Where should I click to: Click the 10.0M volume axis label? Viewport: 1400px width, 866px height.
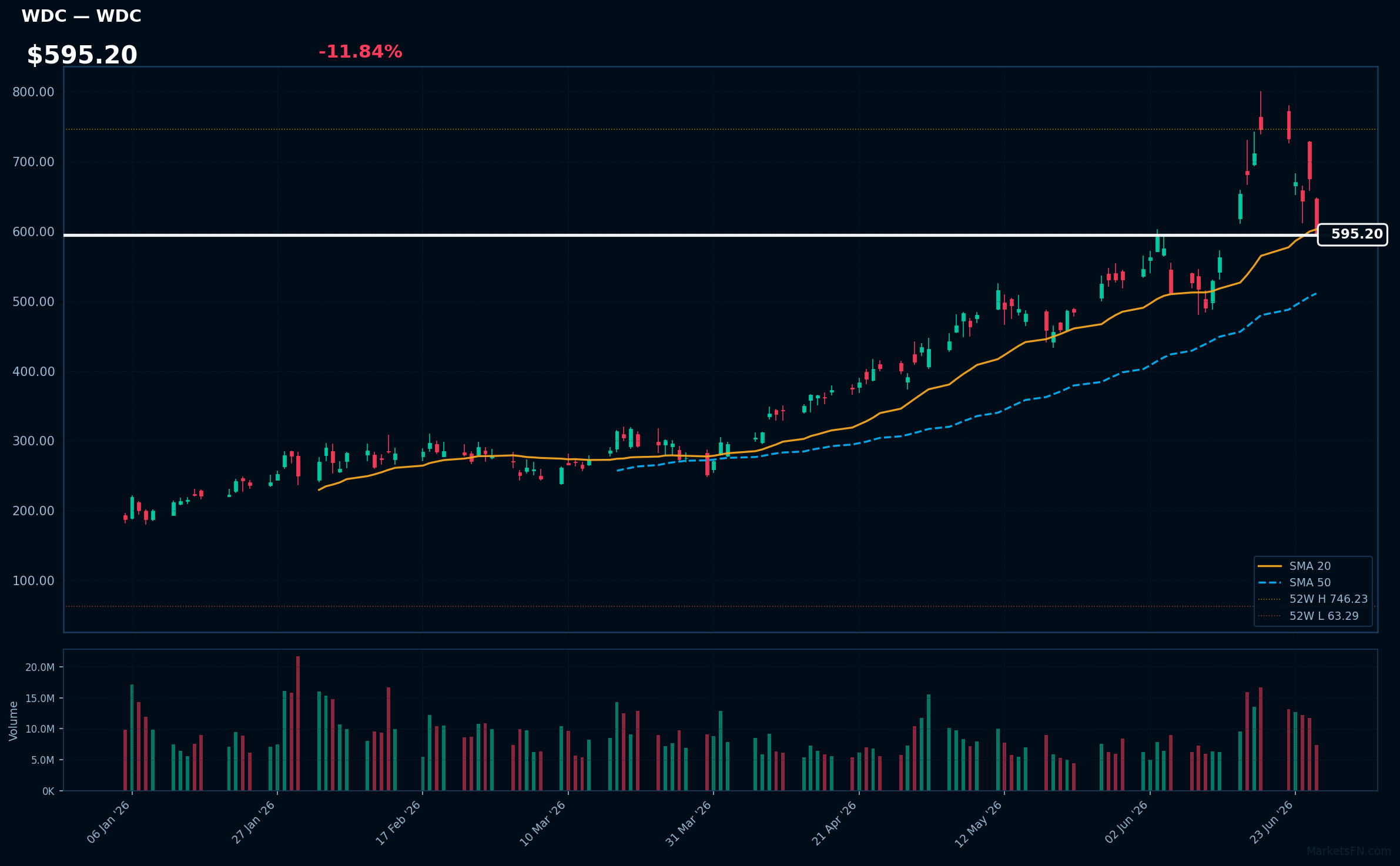click(x=40, y=729)
